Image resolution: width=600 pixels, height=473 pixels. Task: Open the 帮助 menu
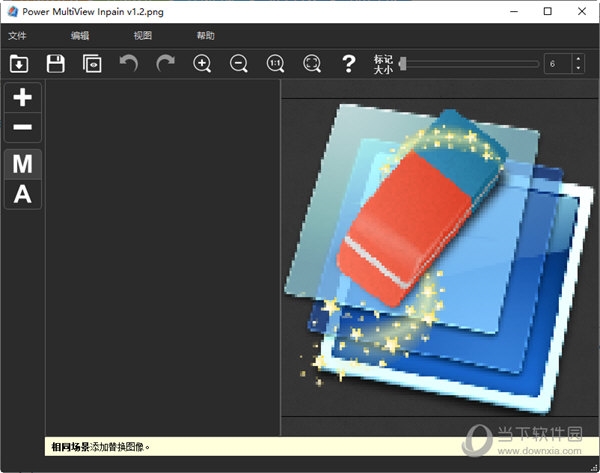[205, 36]
